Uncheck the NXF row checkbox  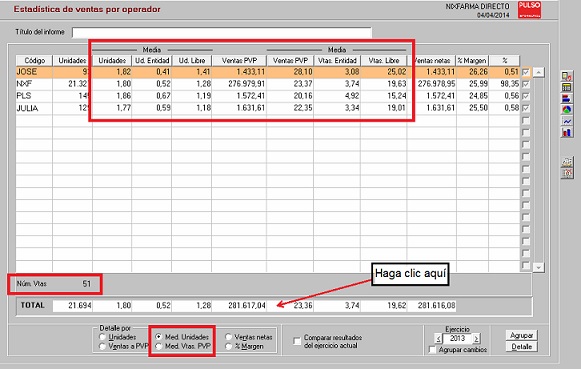point(525,84)
